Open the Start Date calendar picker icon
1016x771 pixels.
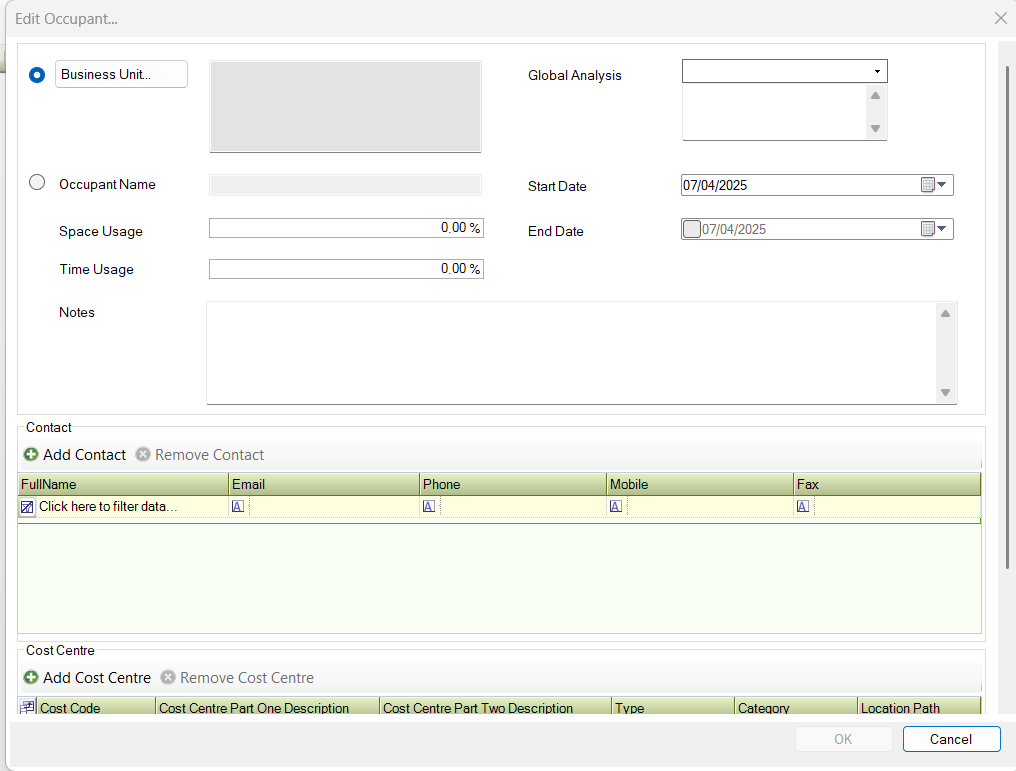tap(928, 185)
